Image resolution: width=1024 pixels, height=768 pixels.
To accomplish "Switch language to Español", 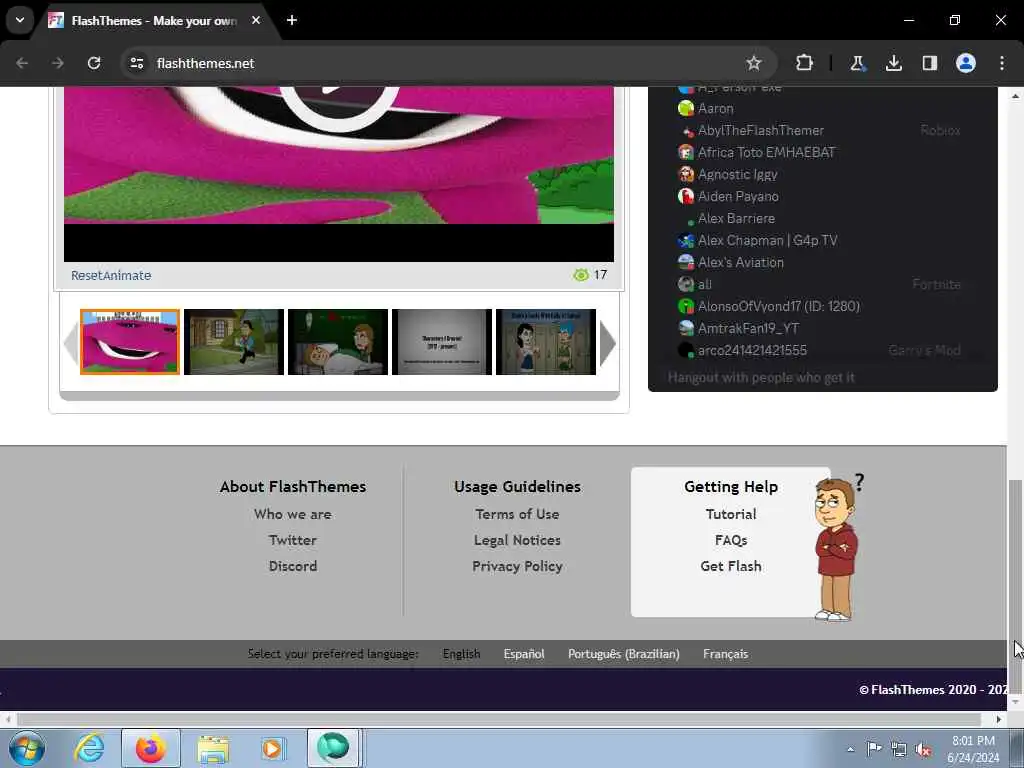I will tap(524, 654).
